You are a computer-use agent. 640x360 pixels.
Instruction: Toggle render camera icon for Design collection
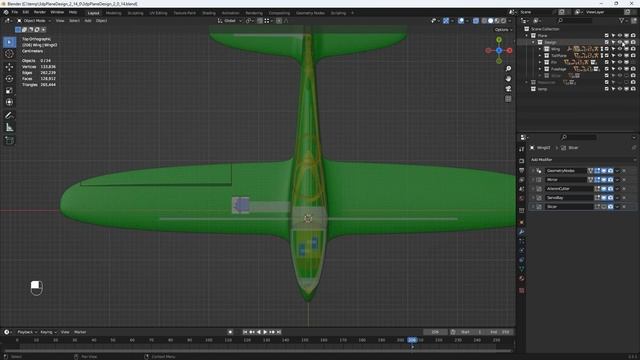coord(633,42)
